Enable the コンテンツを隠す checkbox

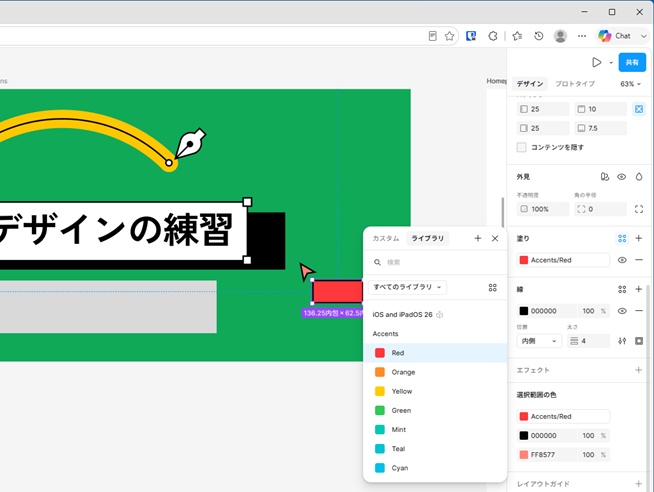[521, 147]
